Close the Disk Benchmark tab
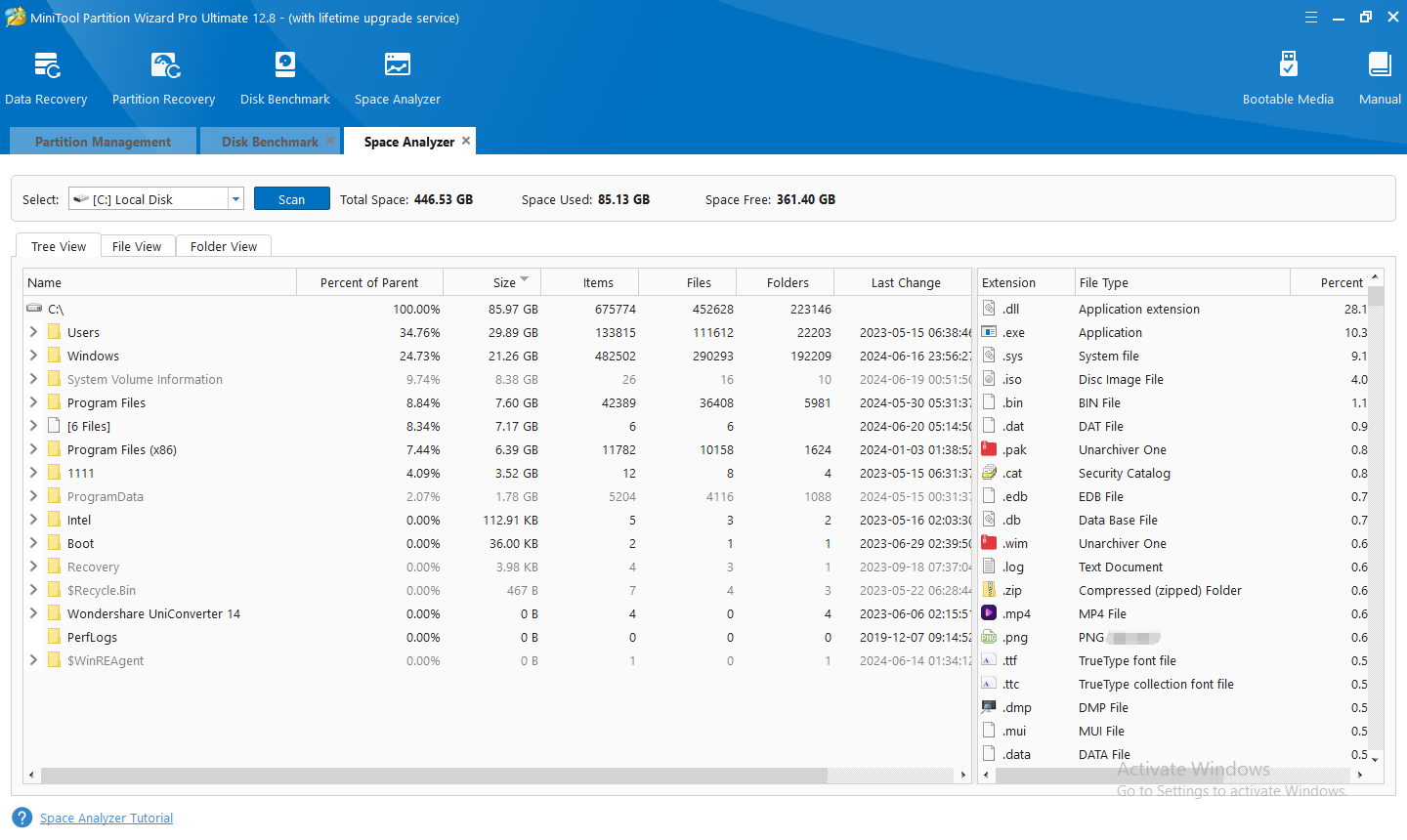 pyautogui.click(x=330, y=141)
